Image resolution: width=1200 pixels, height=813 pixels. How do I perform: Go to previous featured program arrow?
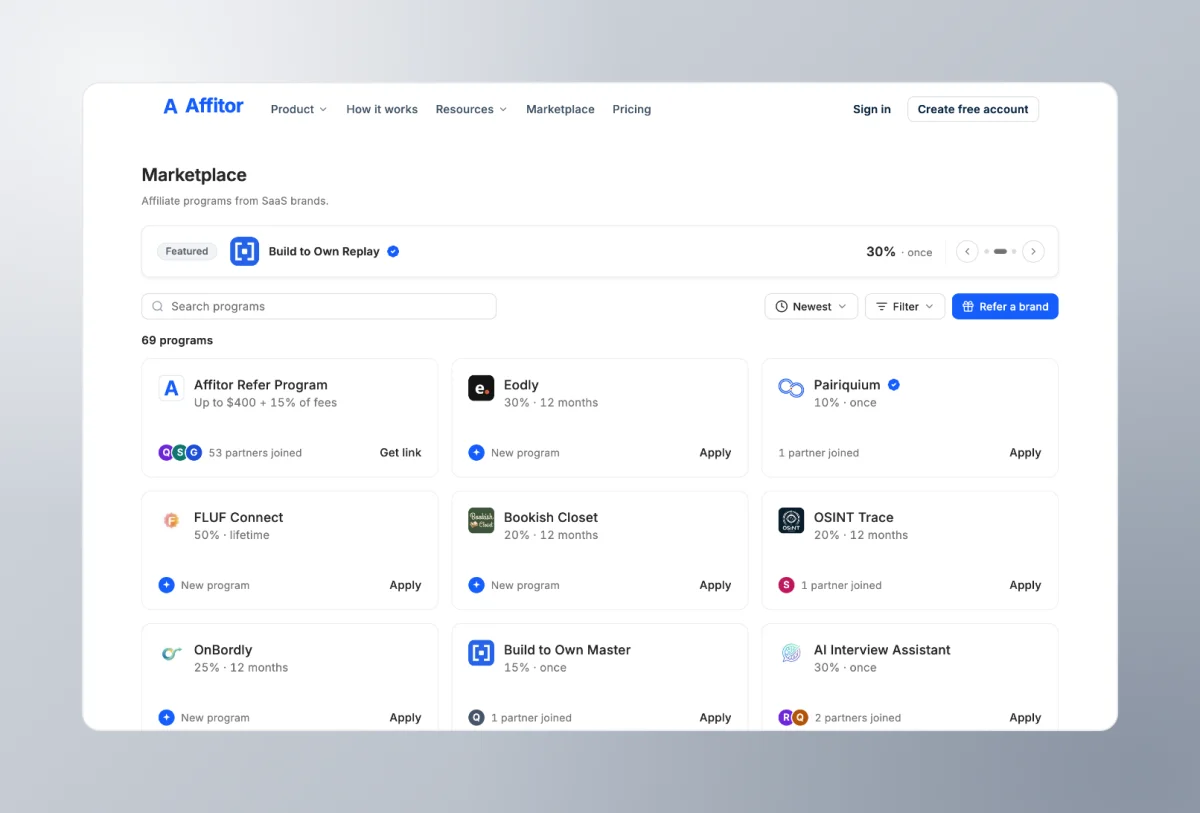(x=967, y=252)
